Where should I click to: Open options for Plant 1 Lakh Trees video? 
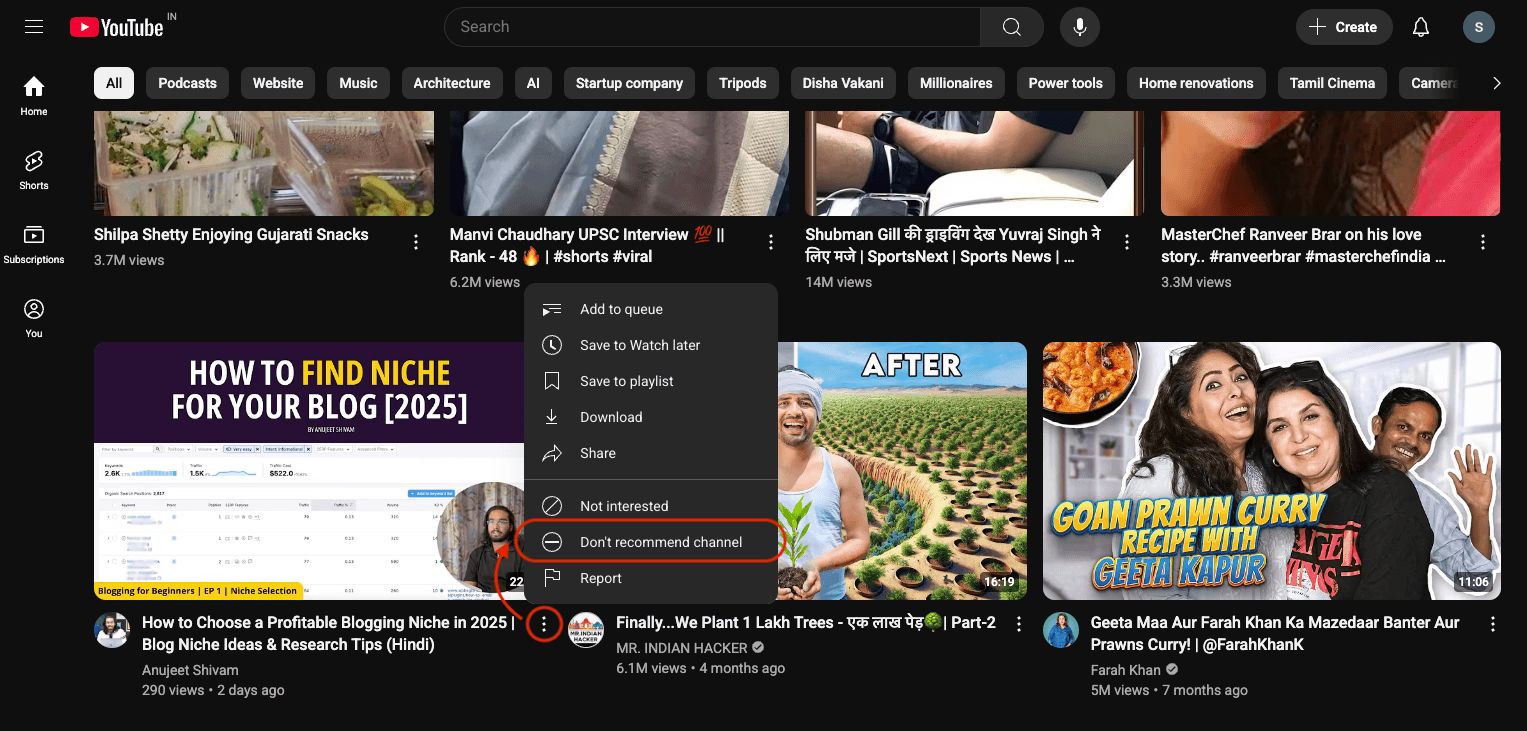(1019, 624)
